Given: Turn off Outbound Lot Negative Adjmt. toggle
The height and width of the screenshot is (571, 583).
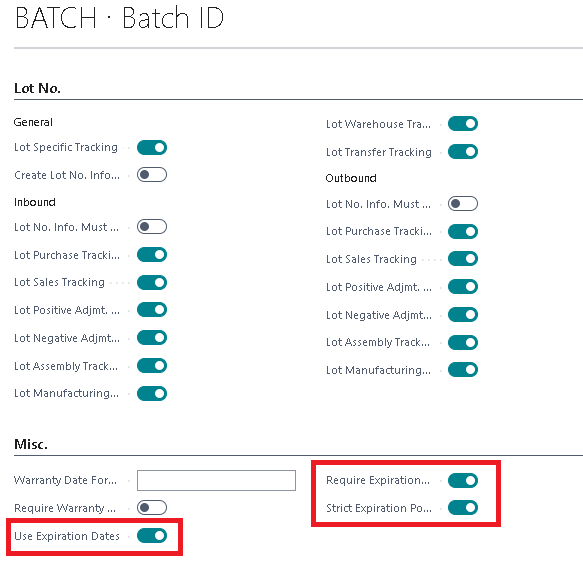Looking at the screenshot, I should pyautogui.click(x=463, y=315).
